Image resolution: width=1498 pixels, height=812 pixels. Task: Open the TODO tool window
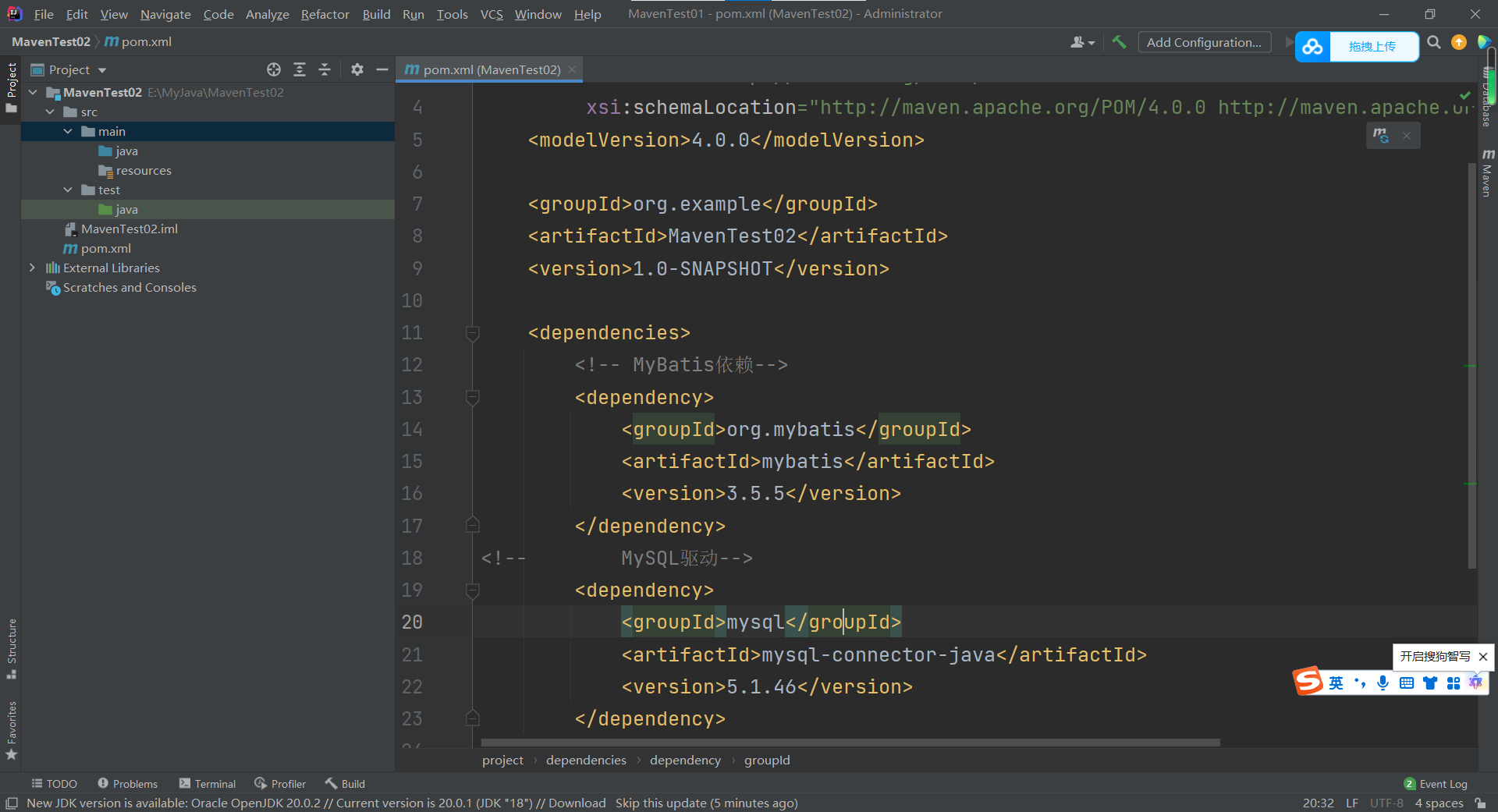point(54,784)
